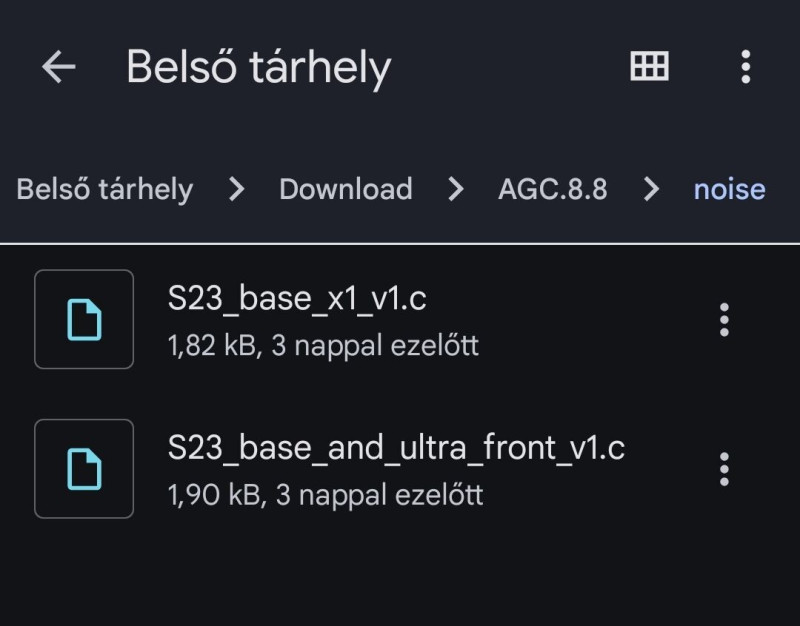800x626 pixels.
Task: Go to the AGC.8.8 breadcrumb folder
Action: [x=552, y=189]
